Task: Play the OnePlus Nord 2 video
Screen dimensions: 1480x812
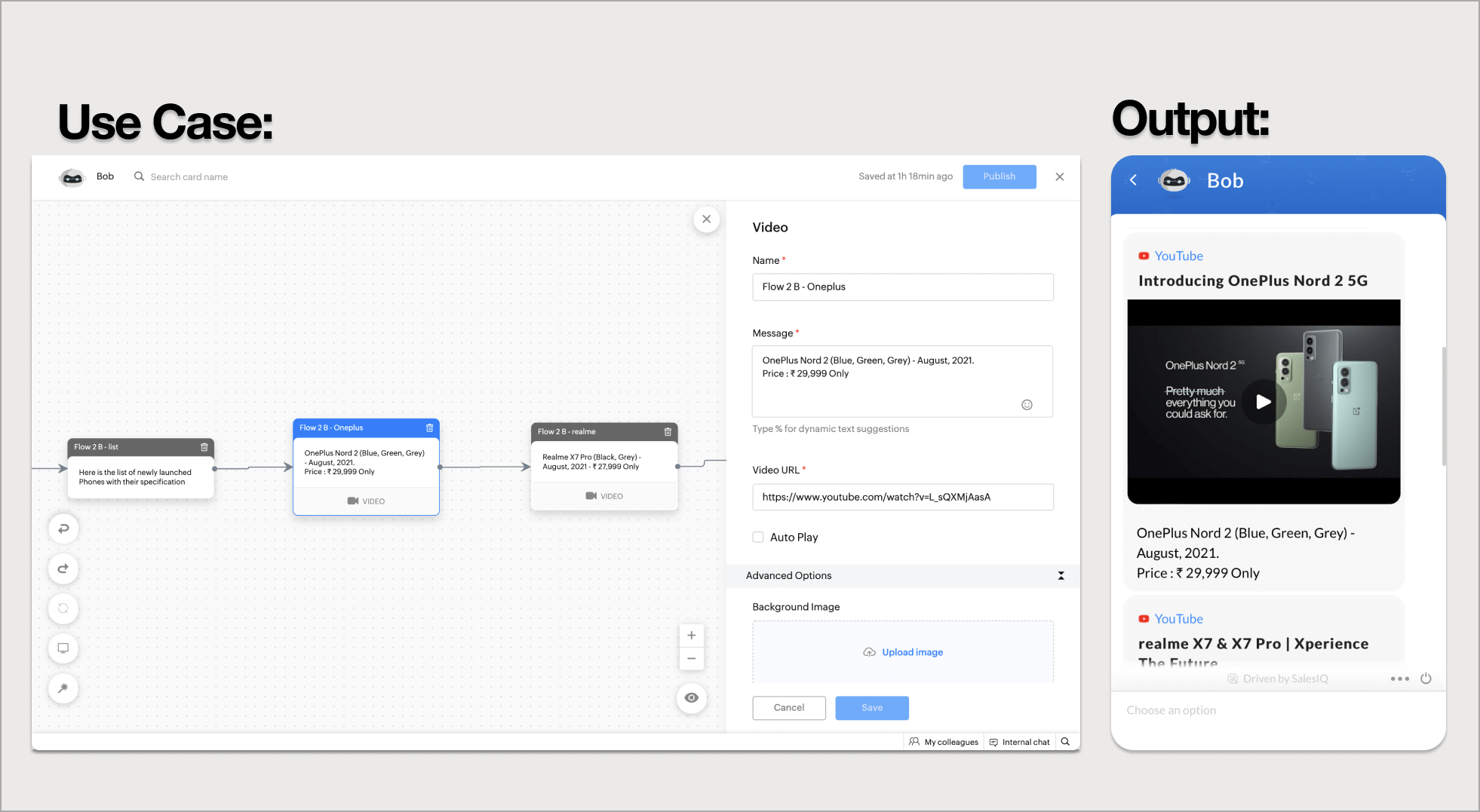Action: point(1263,402)
